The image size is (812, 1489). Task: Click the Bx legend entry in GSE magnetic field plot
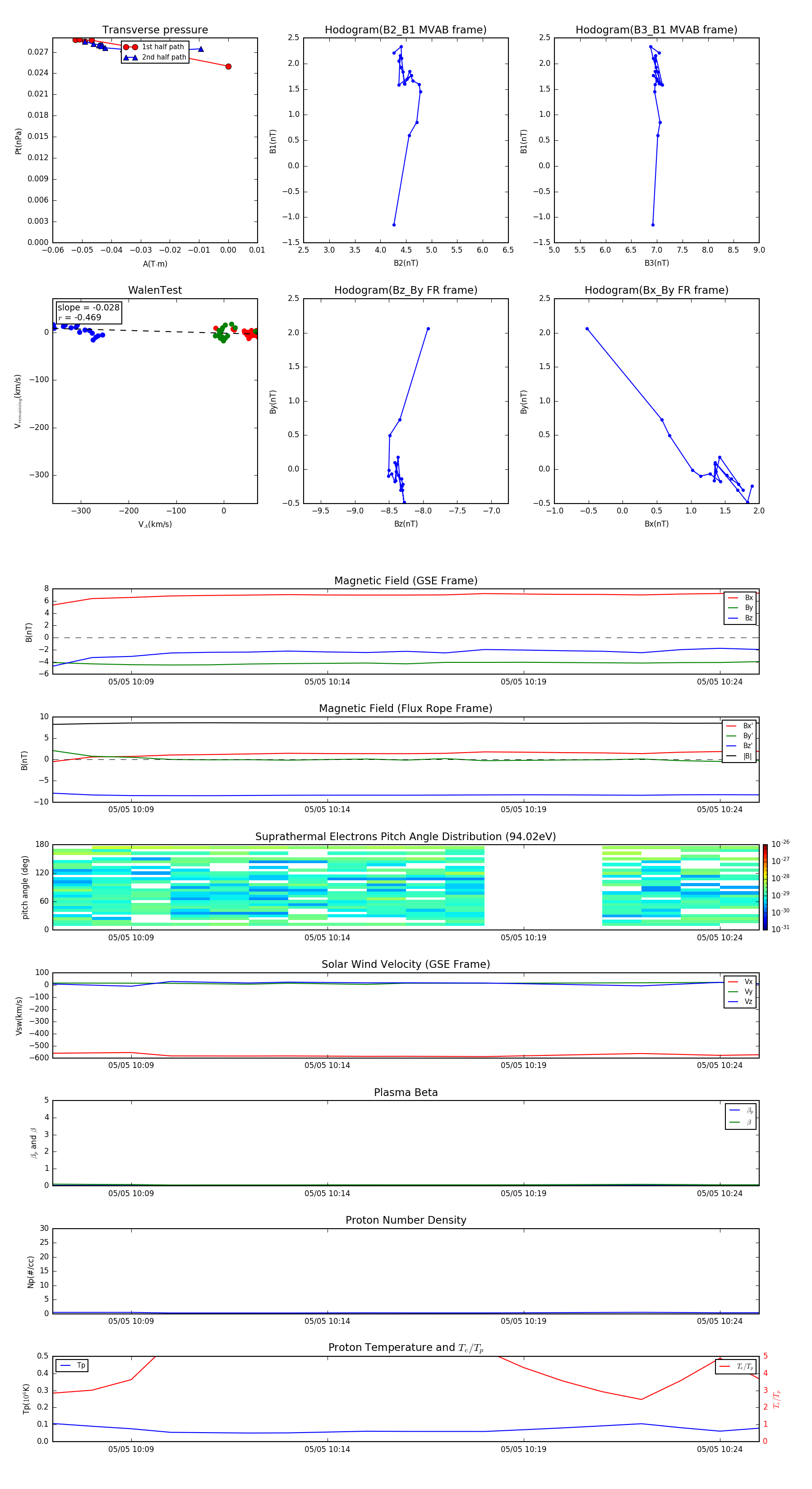pos(740,598)
